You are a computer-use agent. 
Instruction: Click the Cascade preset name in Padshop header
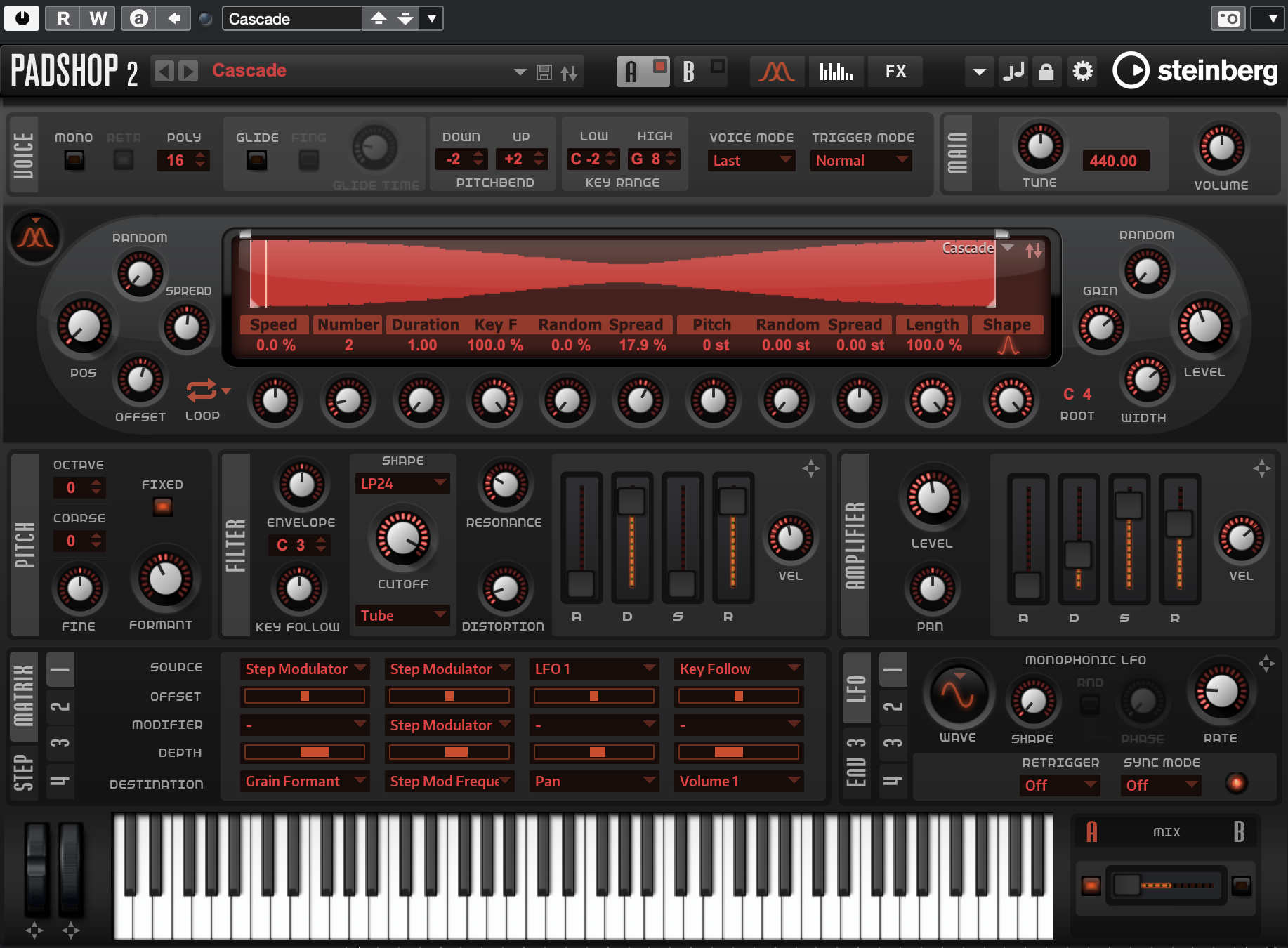249,70
